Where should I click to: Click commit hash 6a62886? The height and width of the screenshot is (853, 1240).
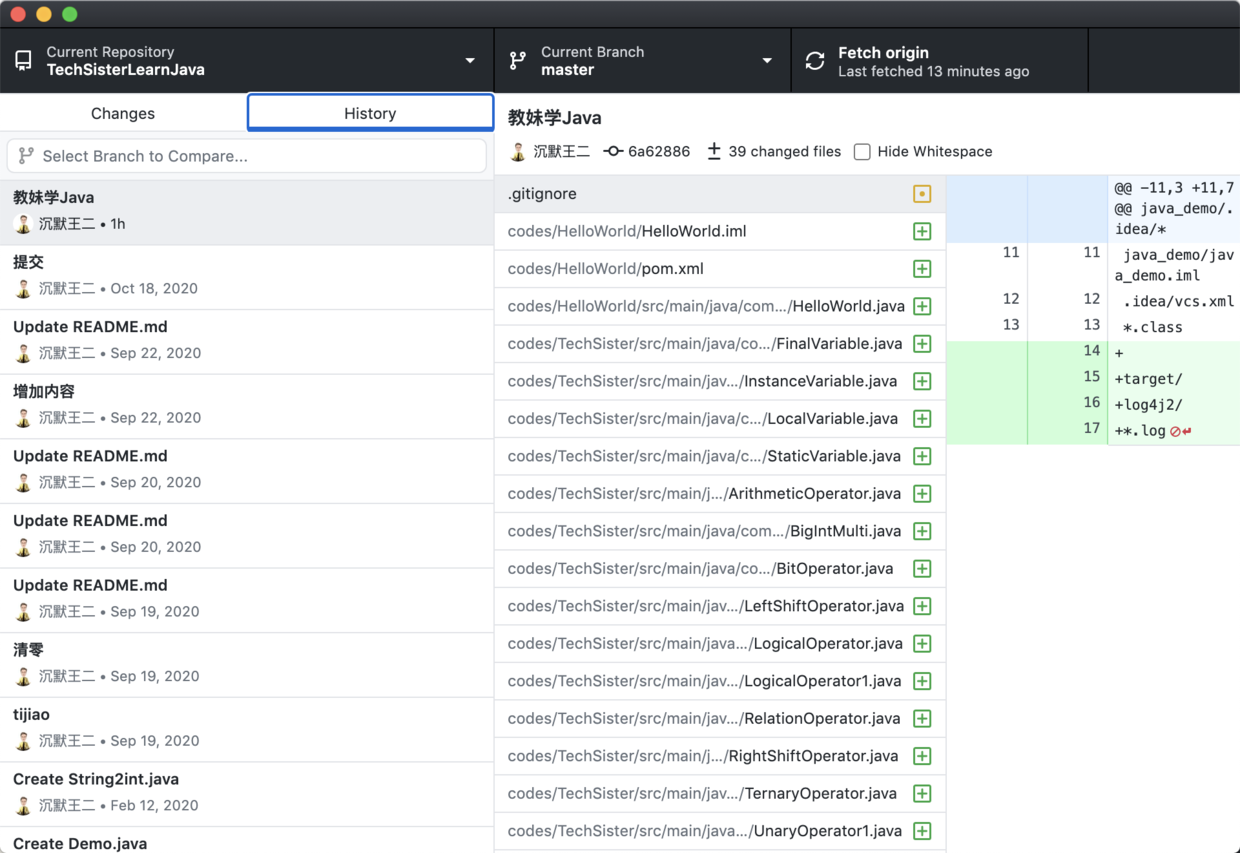pyautogui.click(x=659, y=152)
